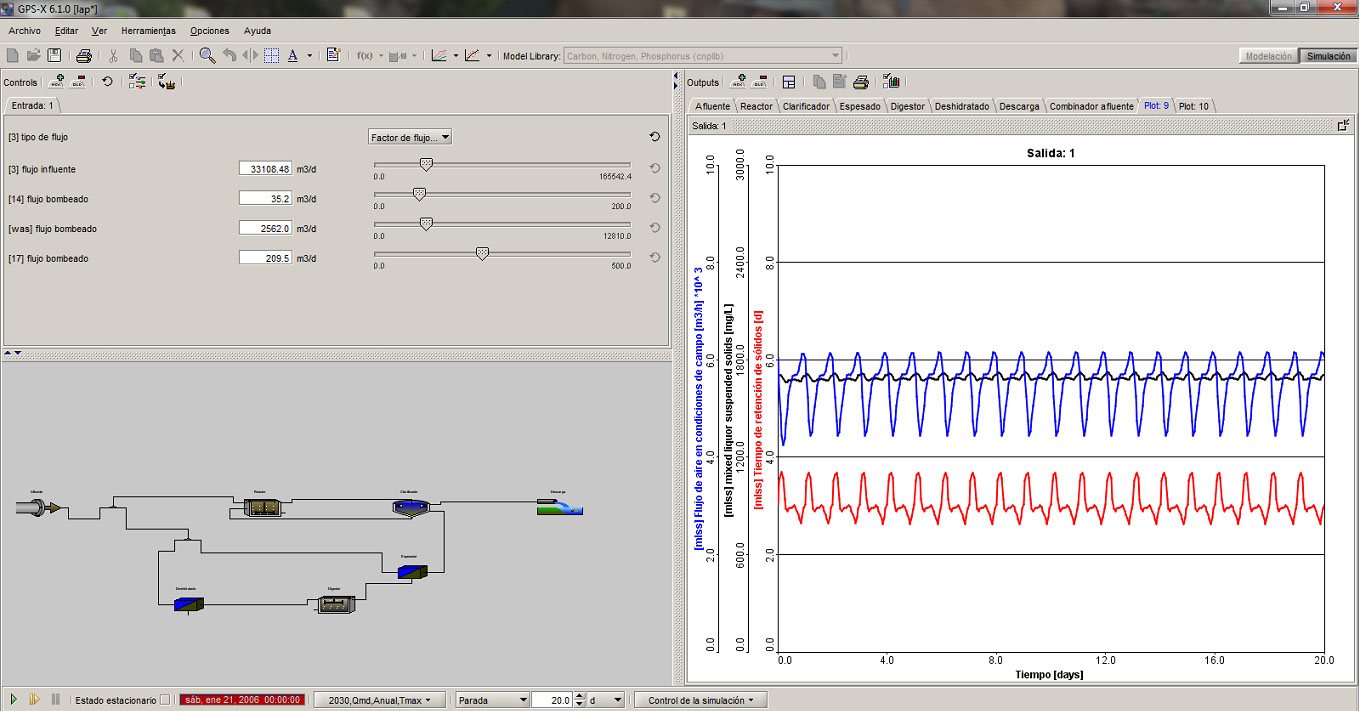Click the flujo influente slider handle
This screenshot has height=711, width=1359.
tap(426, 164)
